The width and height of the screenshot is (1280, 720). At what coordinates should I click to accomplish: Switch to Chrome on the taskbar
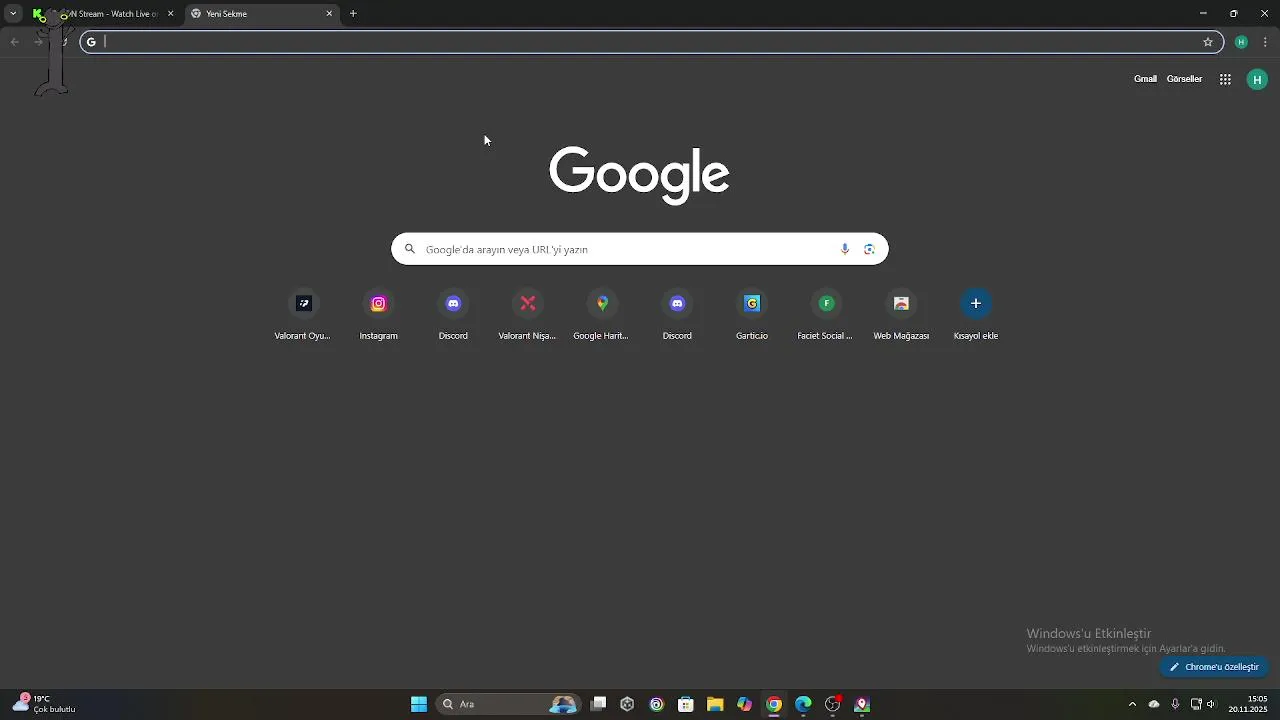click(x=774, y=704)
